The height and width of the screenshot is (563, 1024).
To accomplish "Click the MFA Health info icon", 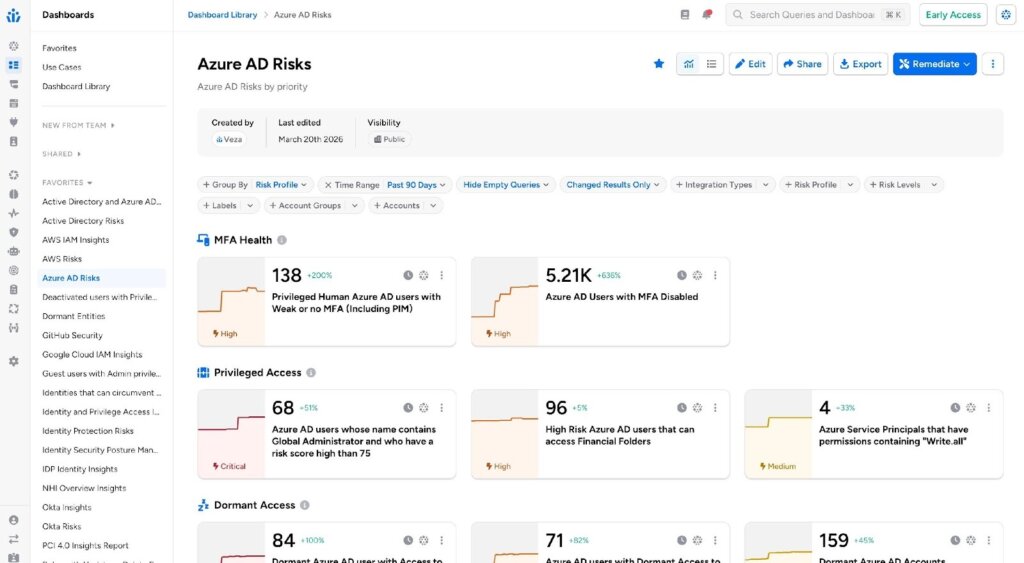I will click(282, 240).
